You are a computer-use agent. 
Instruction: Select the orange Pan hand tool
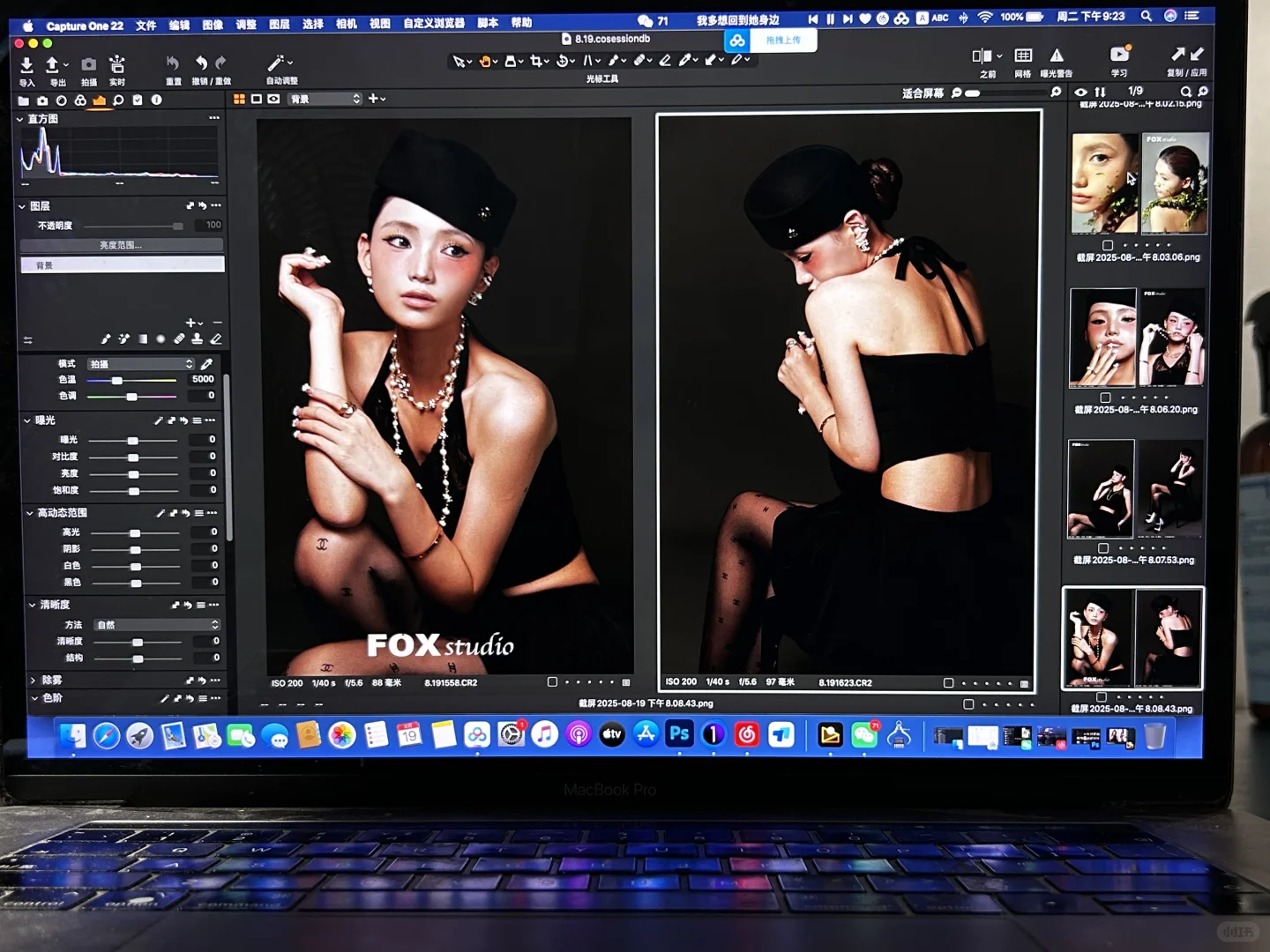(484, 61)
